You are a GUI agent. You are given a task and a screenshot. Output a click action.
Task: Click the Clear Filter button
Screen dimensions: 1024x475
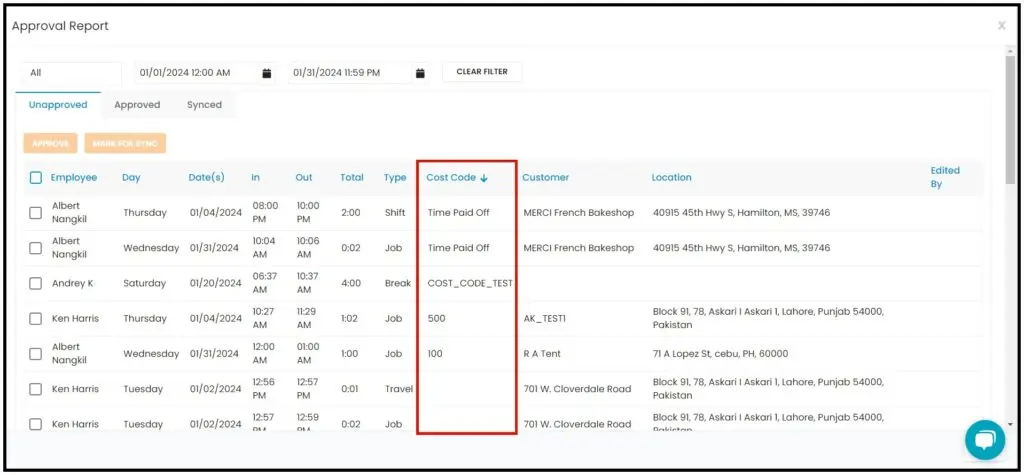coord(482,72)
